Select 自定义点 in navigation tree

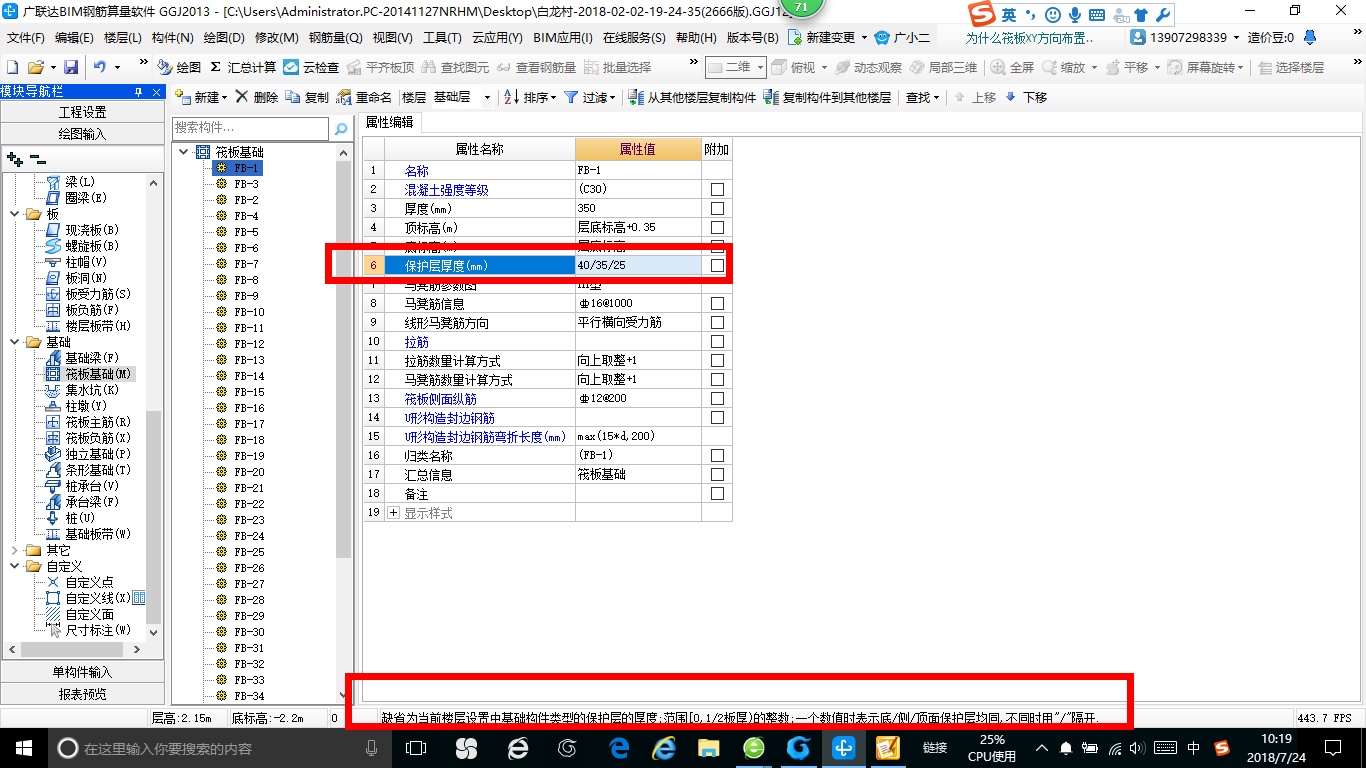(x=89, y=582)
